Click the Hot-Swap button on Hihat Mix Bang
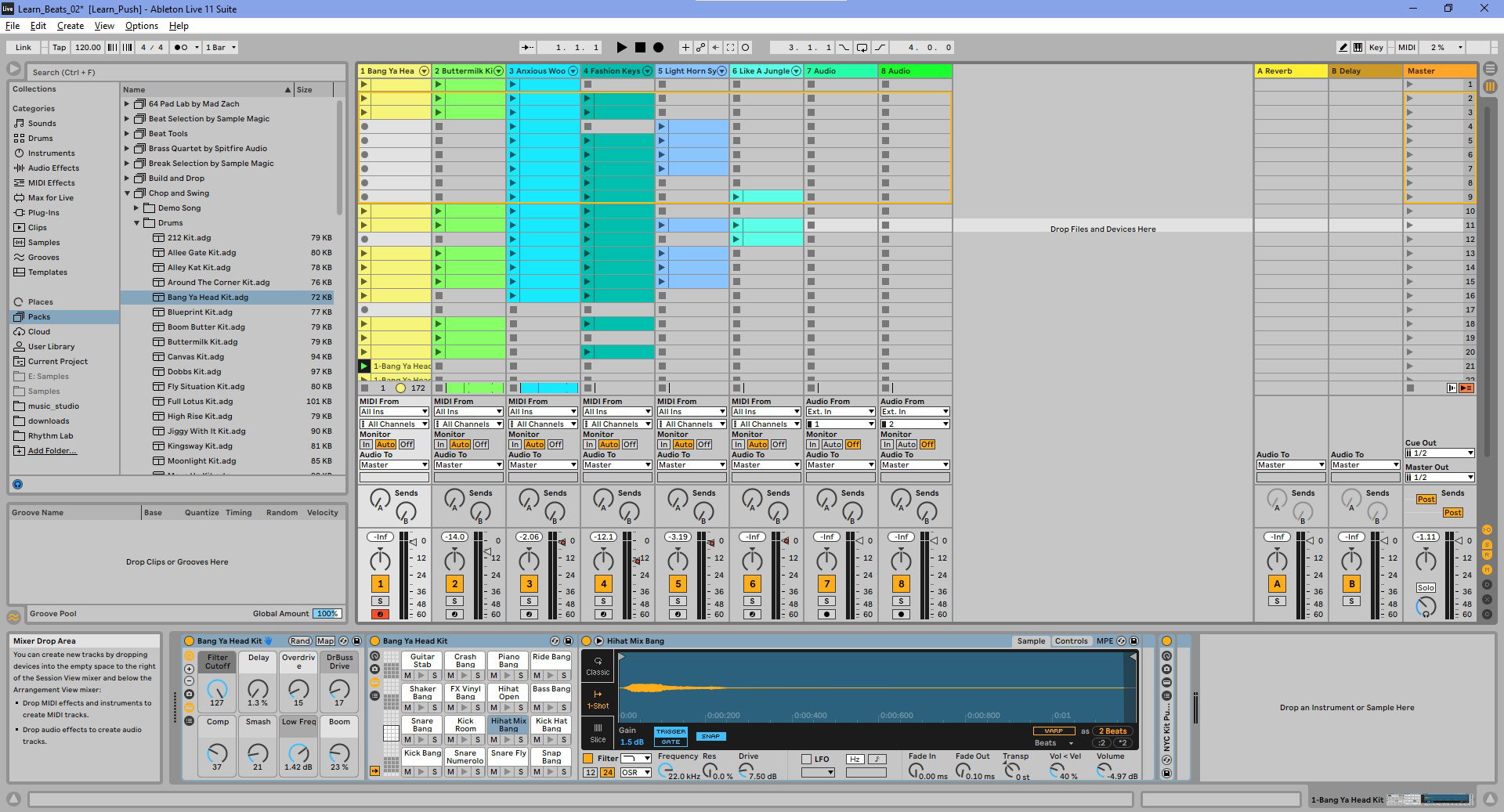1504x812 pixels. 1121,641
